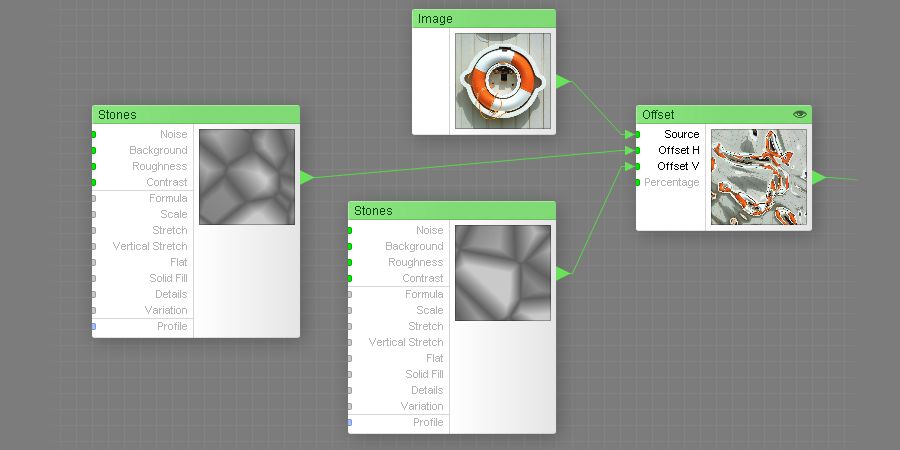Click Roughness connector on left Stones node
The height and width of the screenshot is (450, 900).
[x=94, y=166]
